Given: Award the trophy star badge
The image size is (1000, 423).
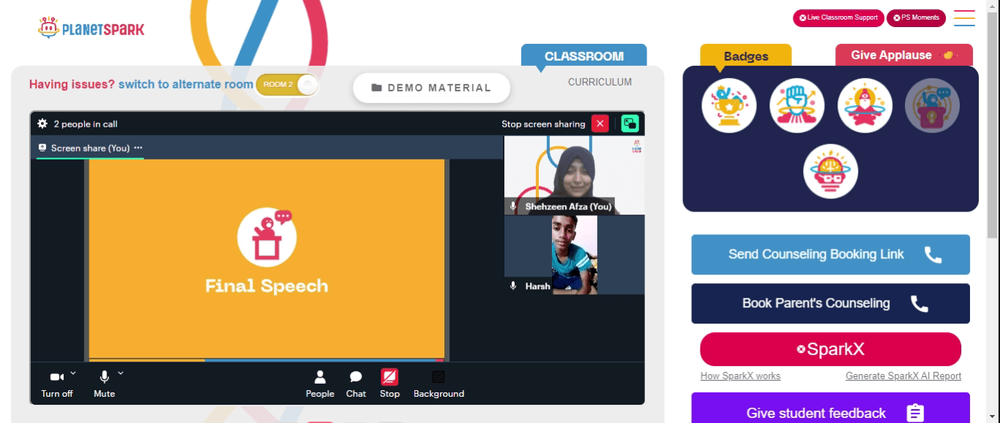Looking at the screenshot, I should (x=729, y=105).
